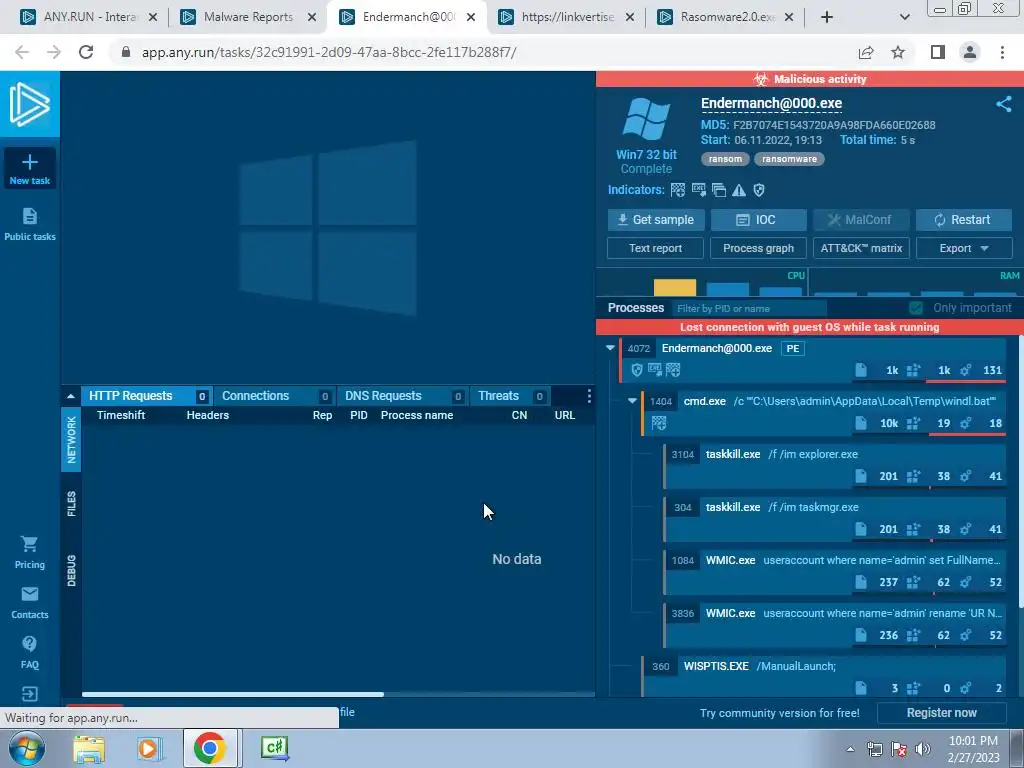Click the ransomware tag
The height and width of the screenshot is (768, 1024).
click(789, 159)
